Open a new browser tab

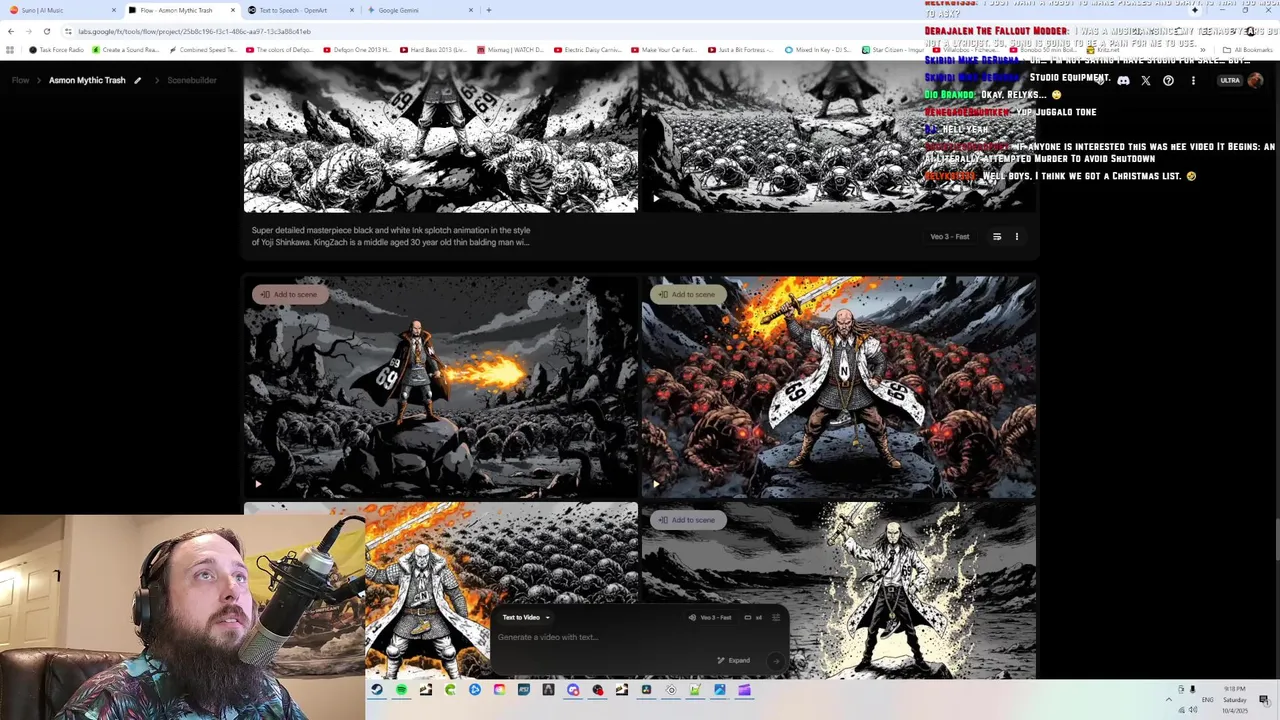[488, 10]
